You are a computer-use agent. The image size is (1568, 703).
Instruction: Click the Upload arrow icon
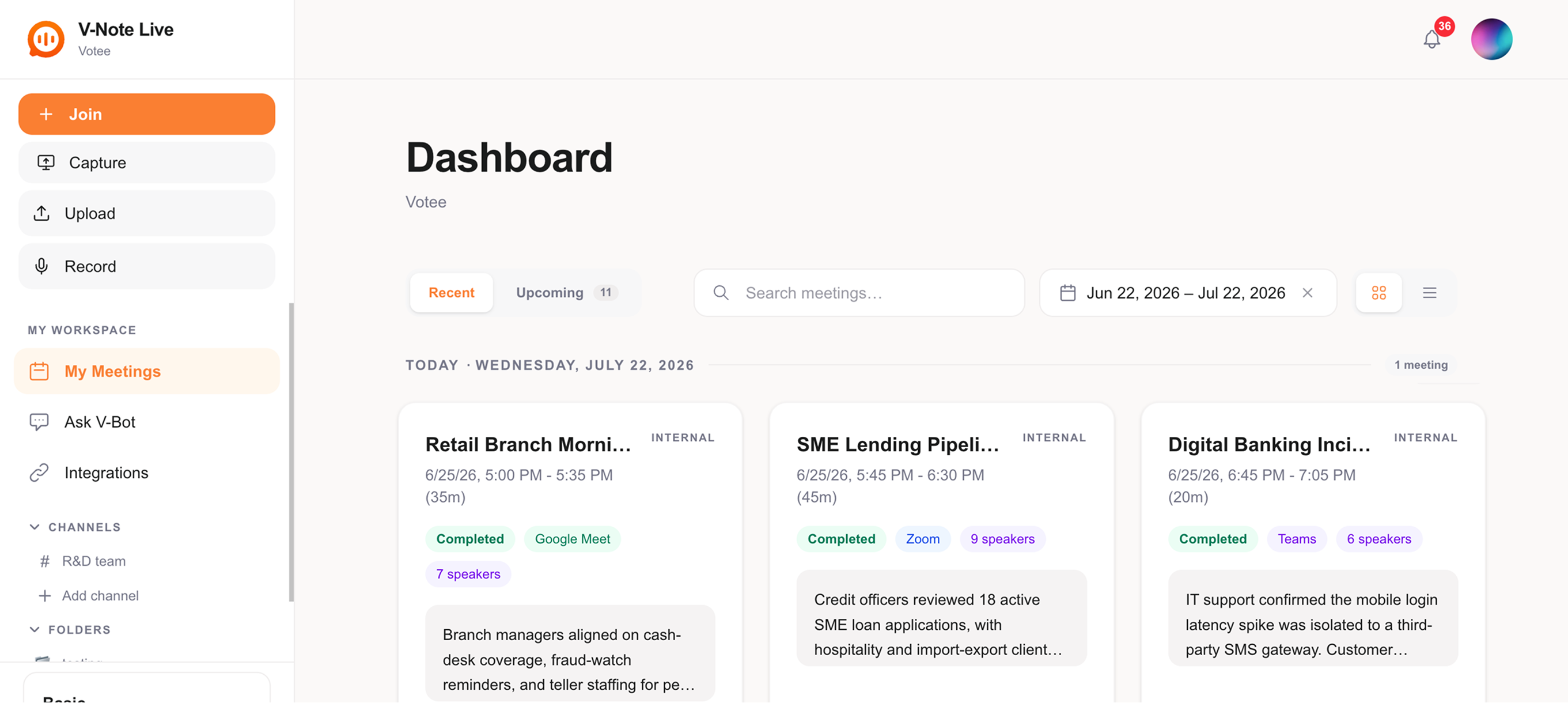[x=41, y=214]
